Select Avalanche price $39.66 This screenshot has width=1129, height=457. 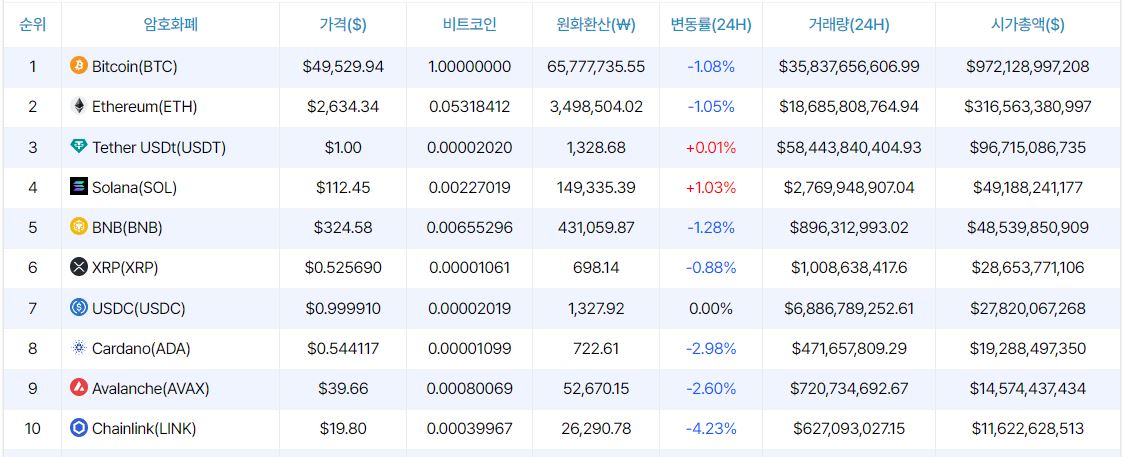click(x=343, y=389)
